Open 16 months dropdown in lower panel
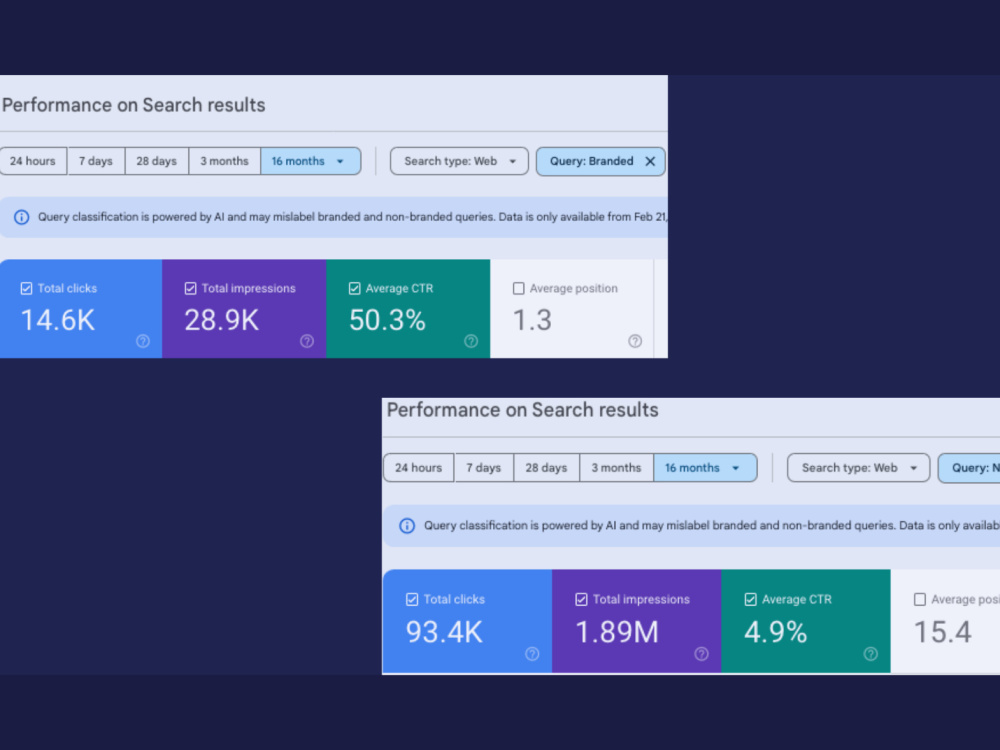The image size is (1000, 750). tap(705, 468)
